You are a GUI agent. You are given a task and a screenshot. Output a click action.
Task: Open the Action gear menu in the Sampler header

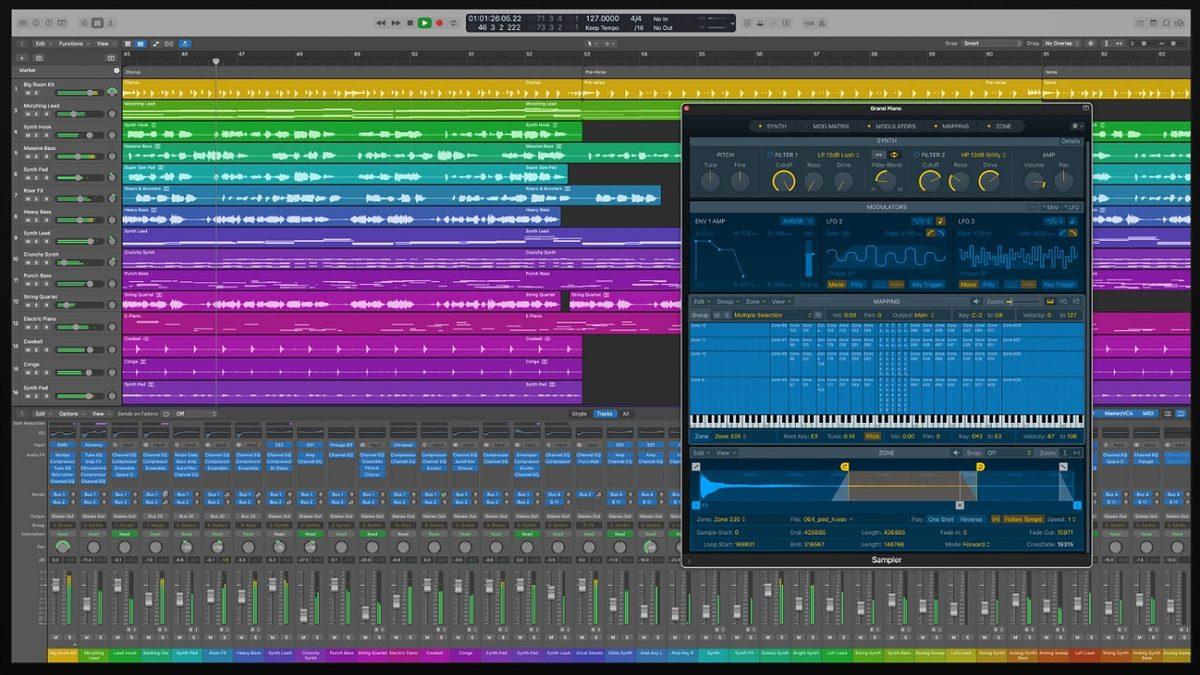(1073, 127)
